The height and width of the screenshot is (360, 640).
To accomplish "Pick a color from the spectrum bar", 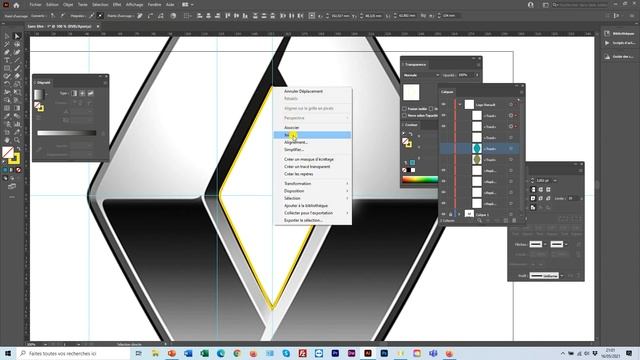I will pos(420,179).
